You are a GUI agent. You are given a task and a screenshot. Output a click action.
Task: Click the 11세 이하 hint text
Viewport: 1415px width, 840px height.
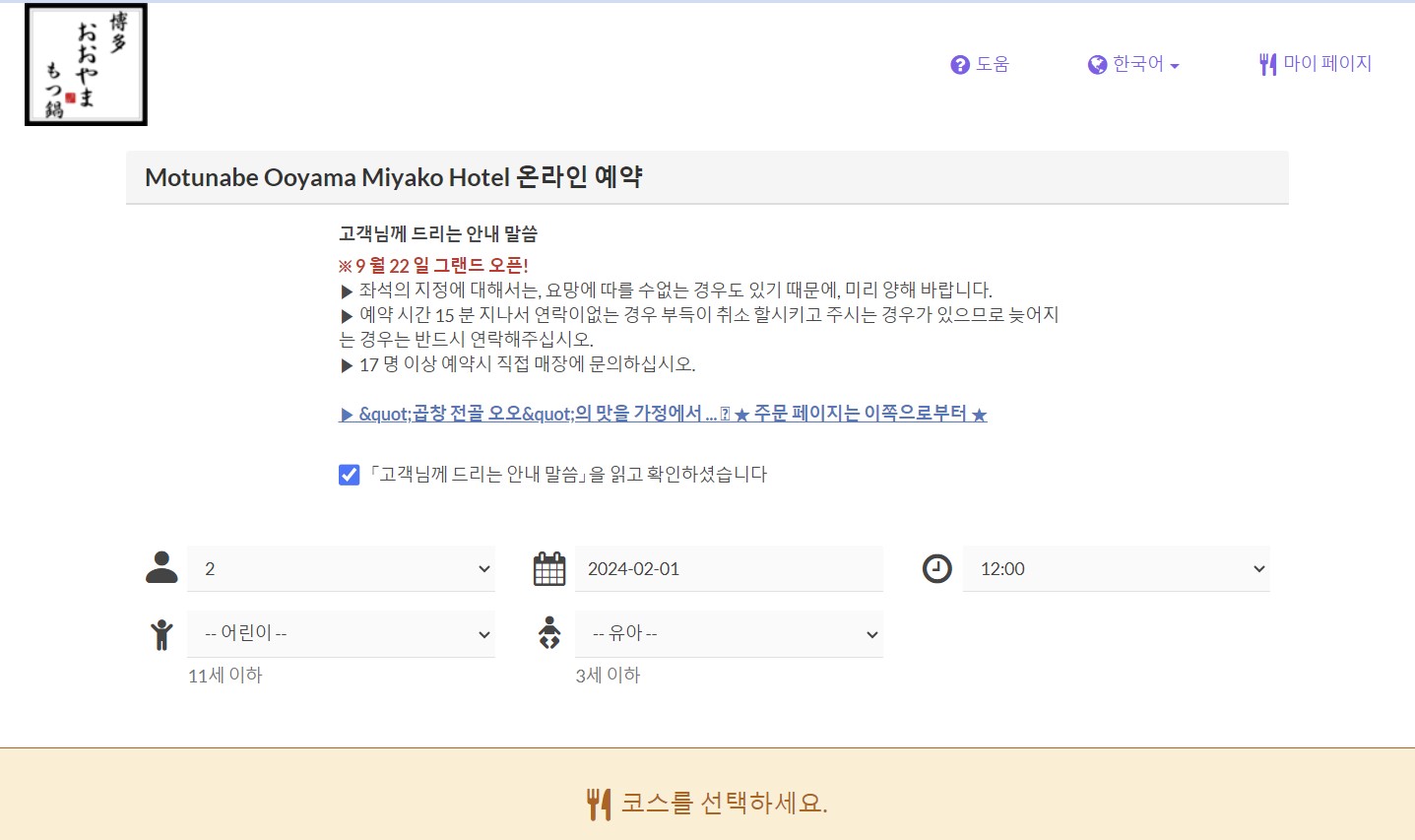[225, 676]
